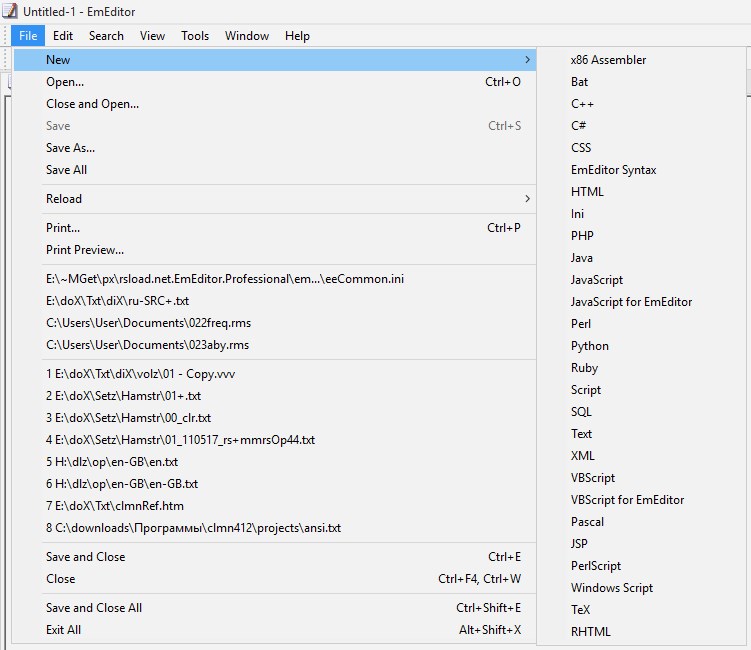Create new Pascal file

(642, 523)
